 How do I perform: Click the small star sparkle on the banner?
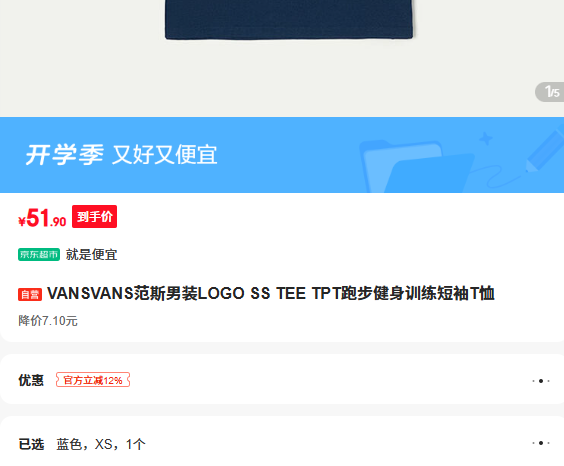(486, 138)
